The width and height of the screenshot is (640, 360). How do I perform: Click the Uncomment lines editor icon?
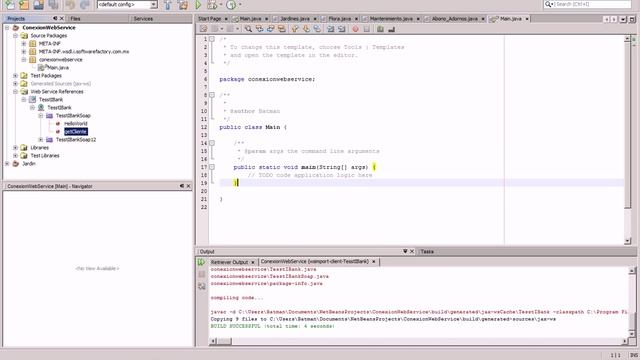pyautogui.click(x=391, y=29)
